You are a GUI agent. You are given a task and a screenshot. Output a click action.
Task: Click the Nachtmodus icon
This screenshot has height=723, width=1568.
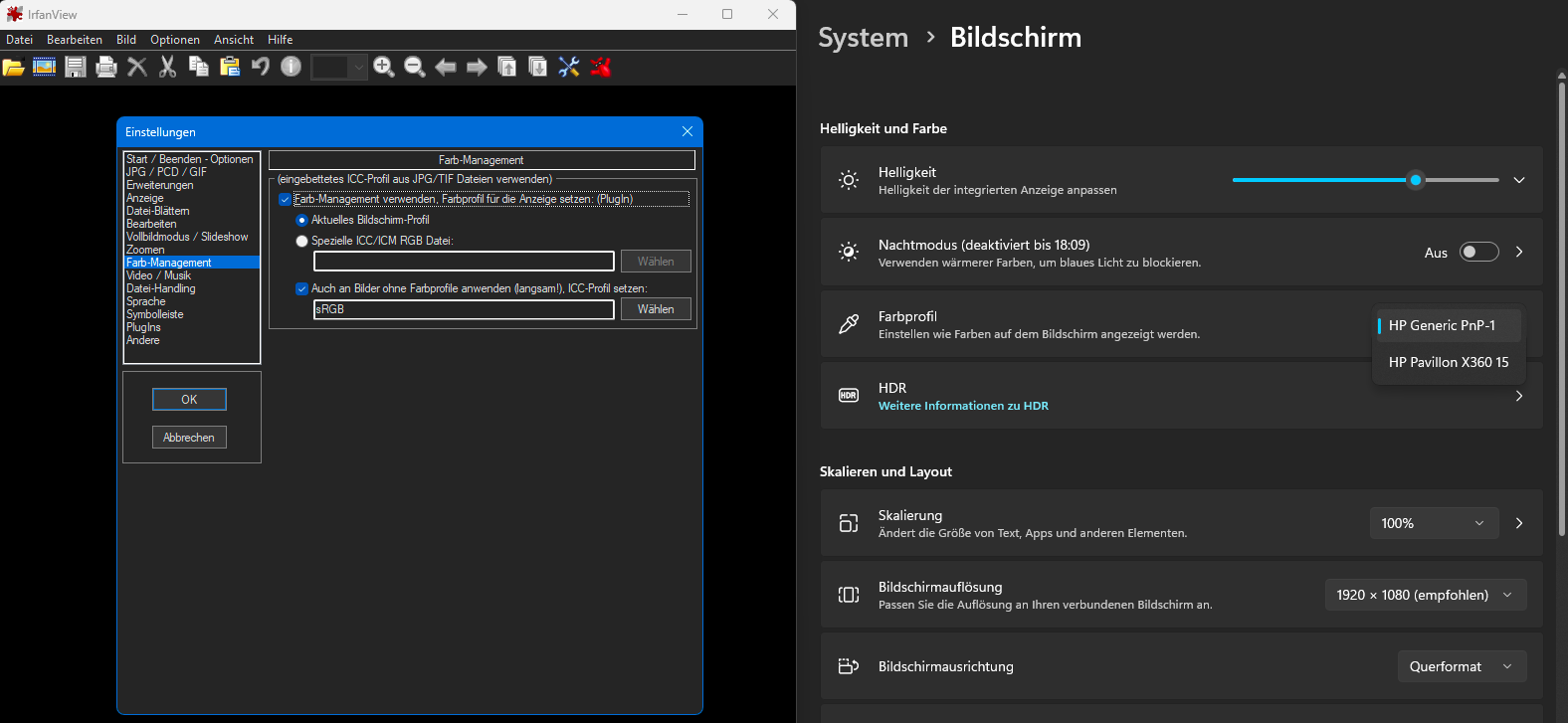pos(849,253)
